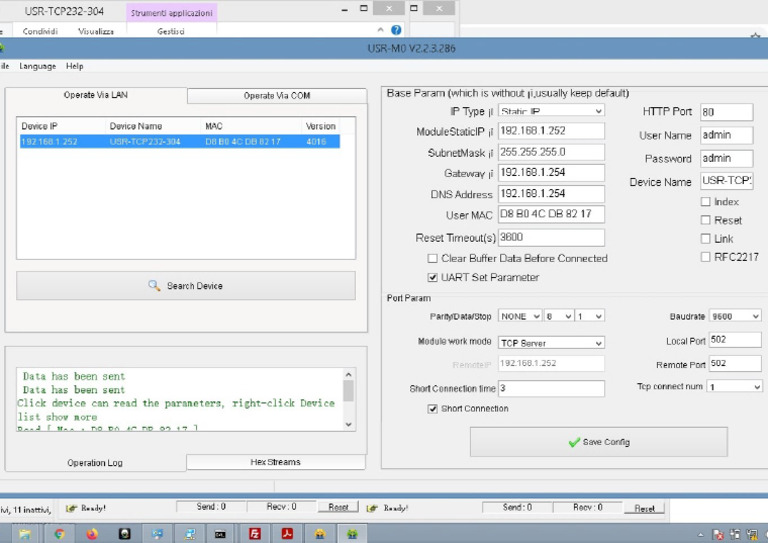The image size is (768, 543).
Task: Switch to Operation Log tab
Action: click(95, 463)
